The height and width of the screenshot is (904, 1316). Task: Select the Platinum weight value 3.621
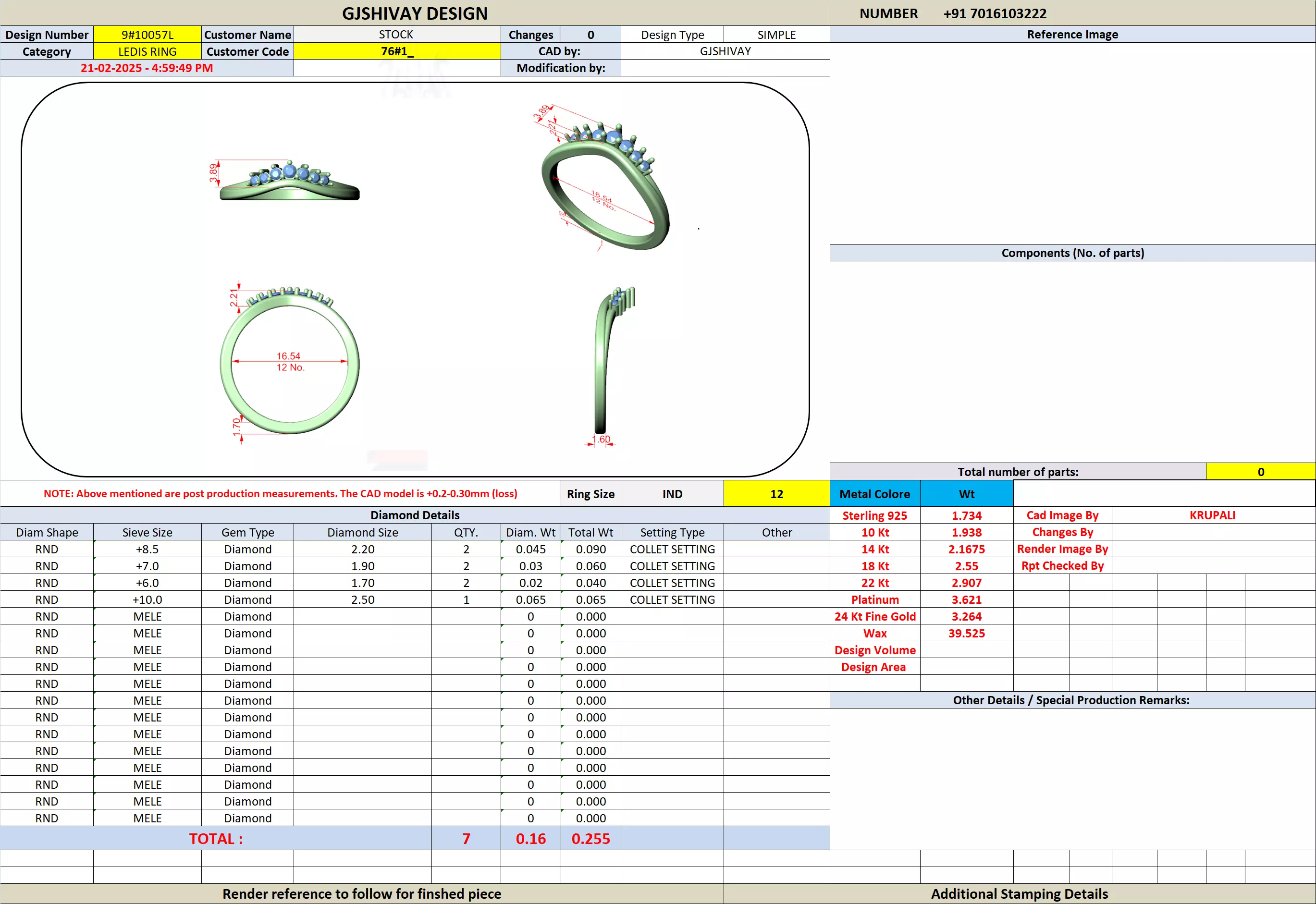coord(966,600)
